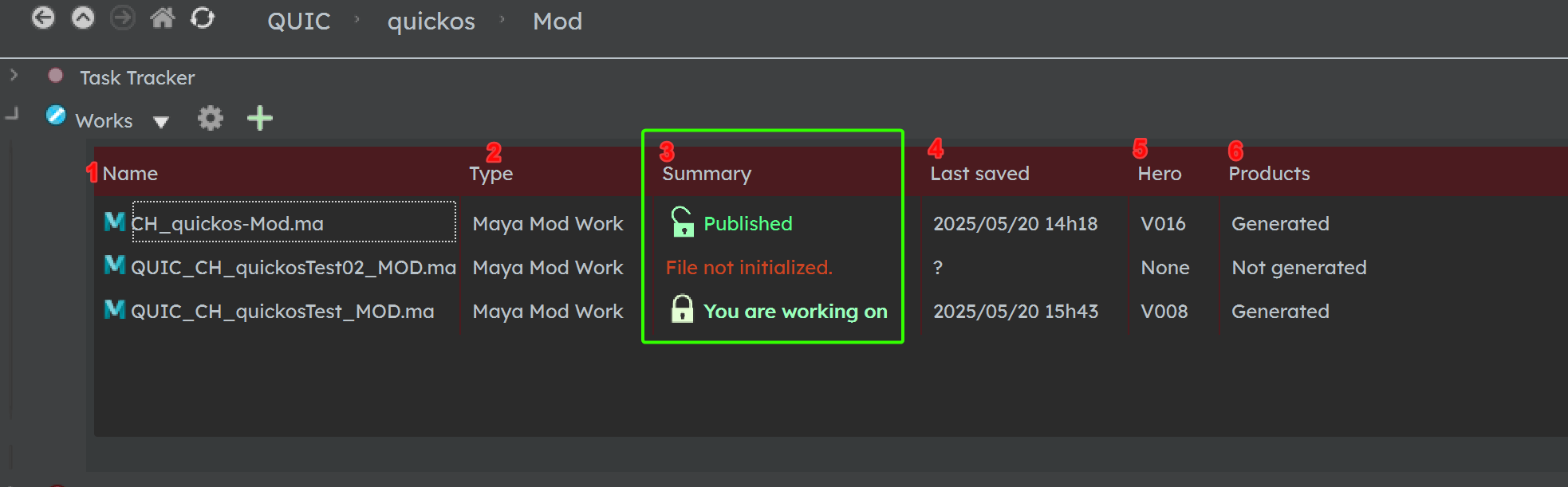
Task: Click the Products column header
Action: click(x=1269, y=174)
